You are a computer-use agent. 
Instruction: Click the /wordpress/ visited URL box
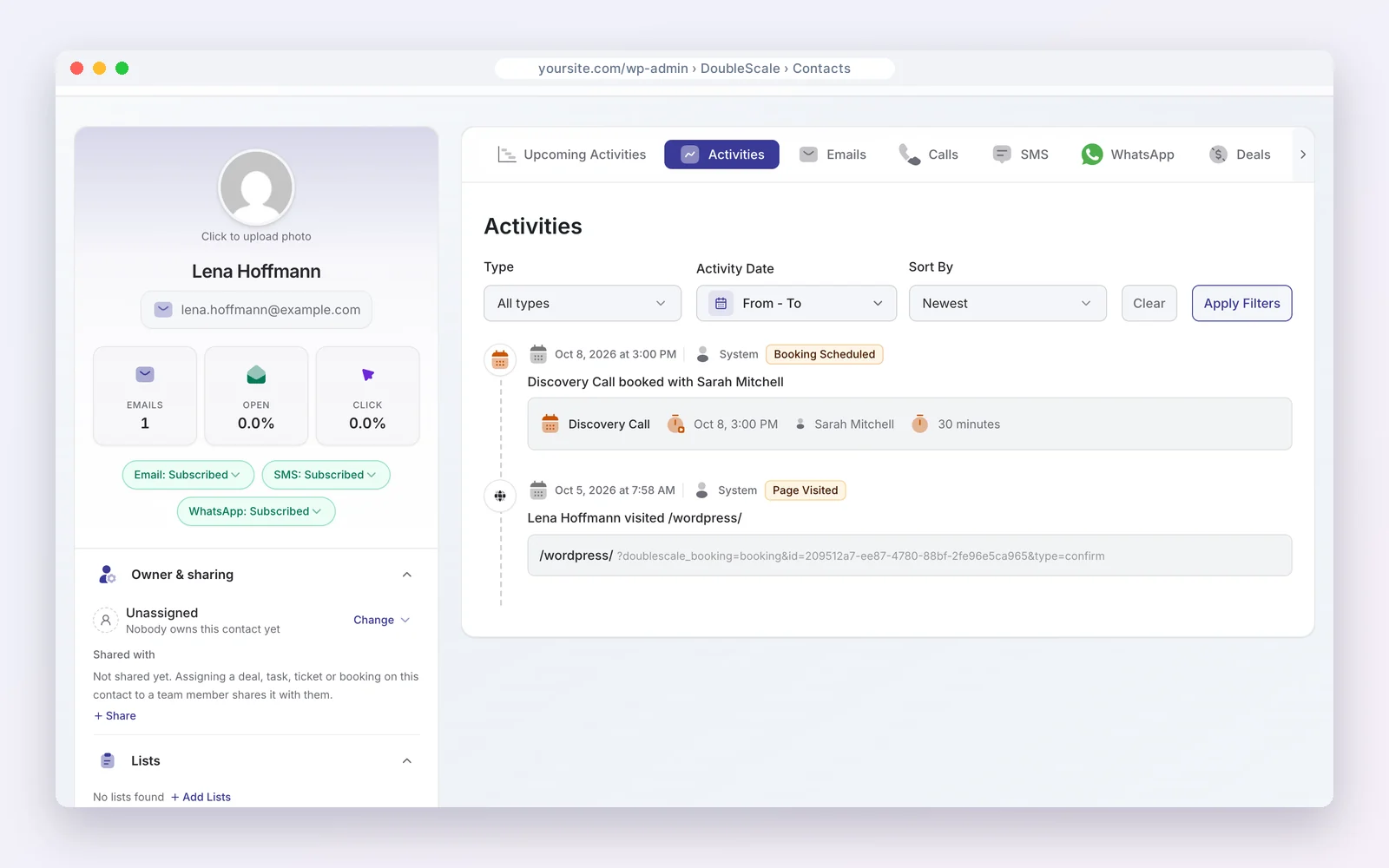click(x=909, y=556)
